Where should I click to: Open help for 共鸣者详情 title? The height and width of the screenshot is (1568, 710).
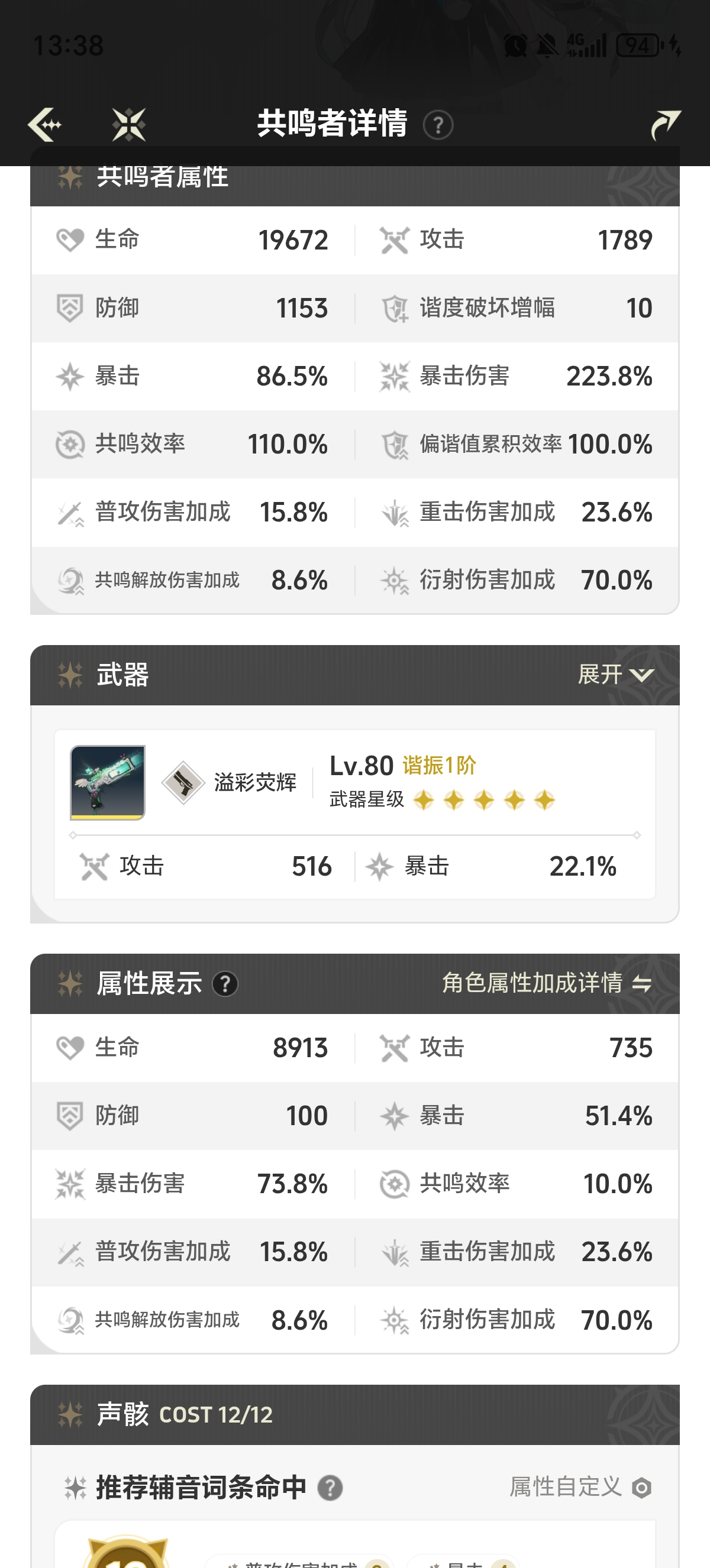point(438,125)
